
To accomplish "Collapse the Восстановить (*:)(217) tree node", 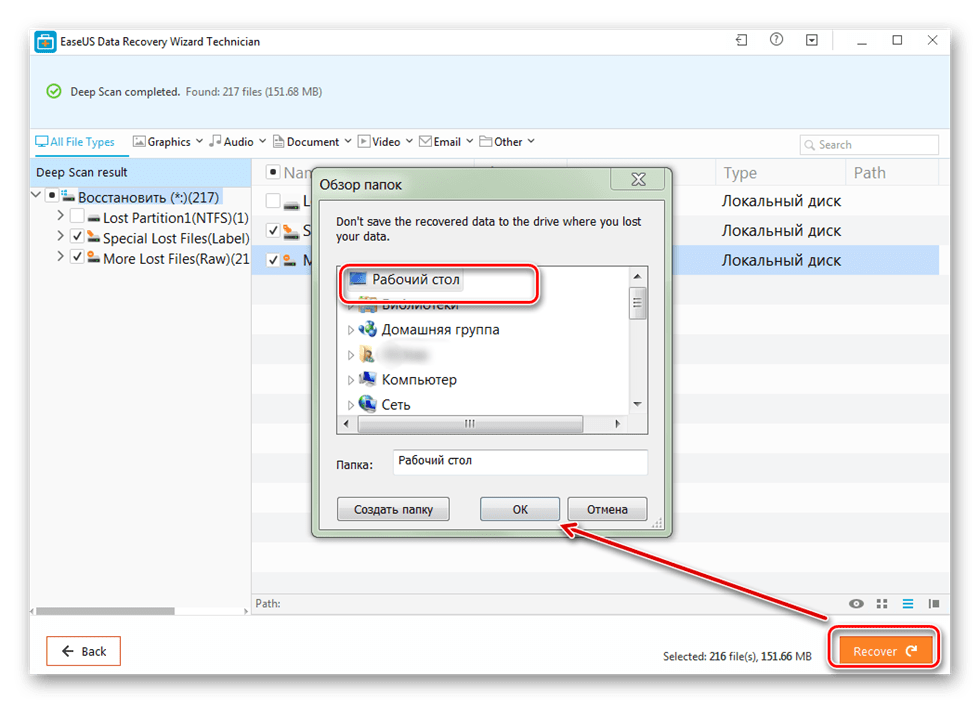I will pyautogui.click(x=36, y=196).
